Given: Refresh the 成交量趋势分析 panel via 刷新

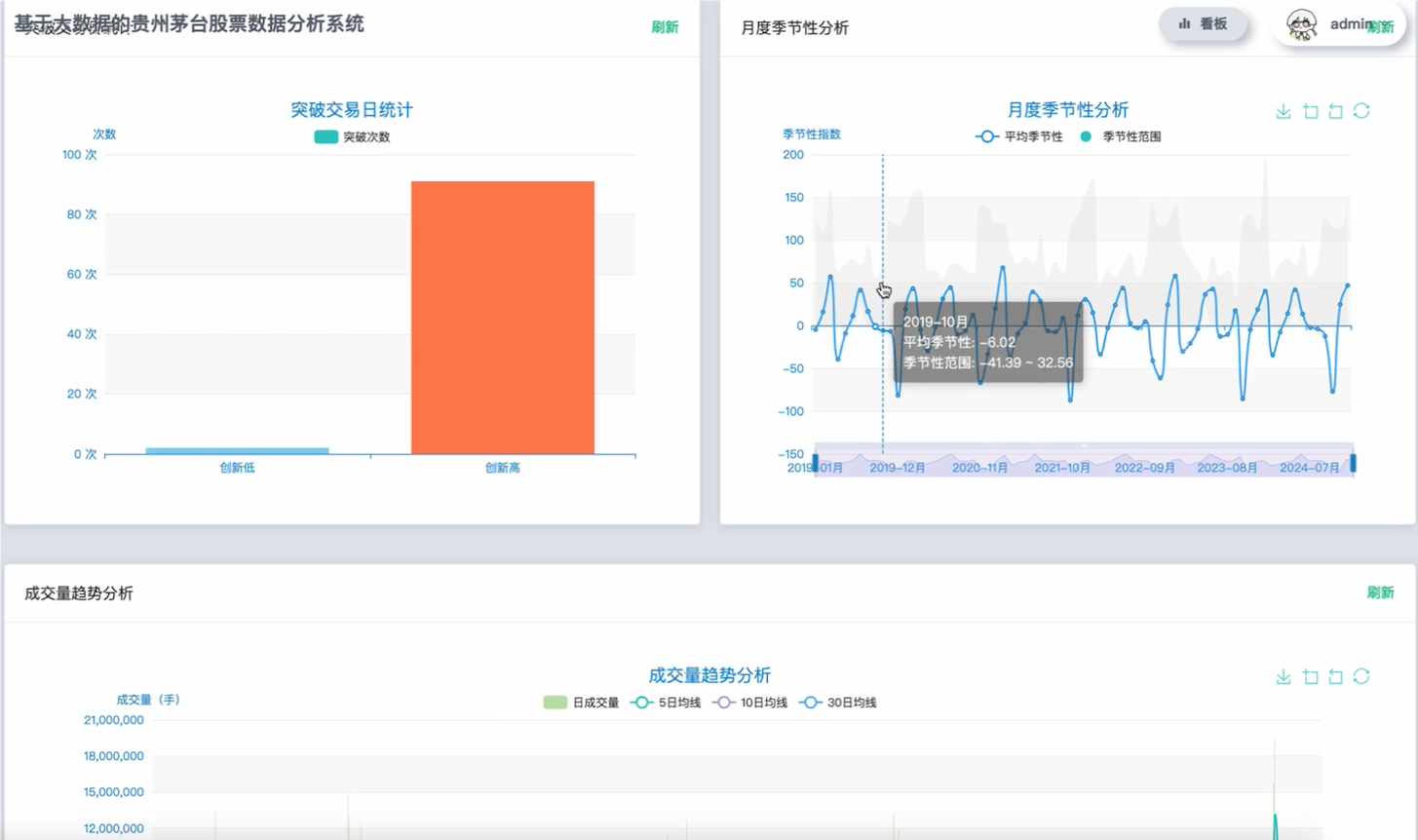Looking at the screenshot, I should [1380, 592].
